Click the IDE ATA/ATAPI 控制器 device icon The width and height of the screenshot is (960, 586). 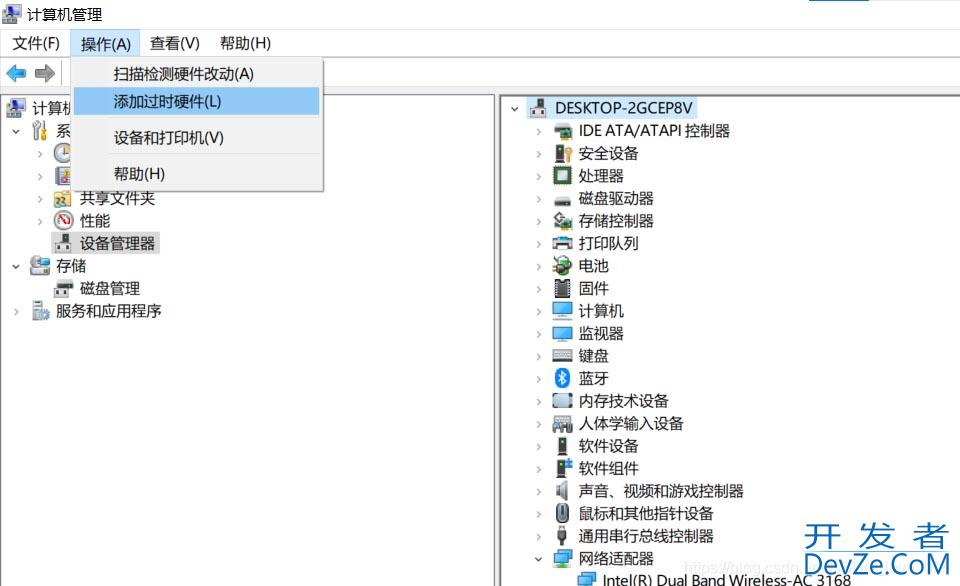pos(562,131)
